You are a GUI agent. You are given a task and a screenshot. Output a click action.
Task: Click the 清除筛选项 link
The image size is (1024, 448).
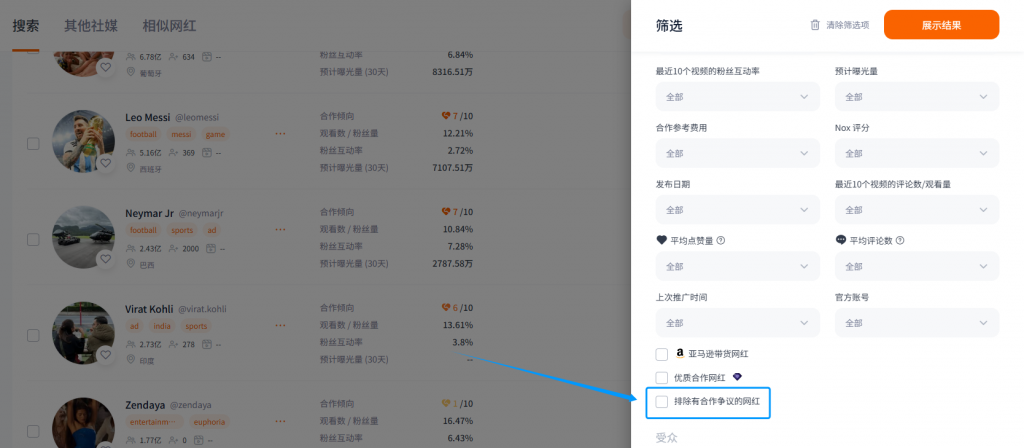pyautogui.click(x=847, y=25)
